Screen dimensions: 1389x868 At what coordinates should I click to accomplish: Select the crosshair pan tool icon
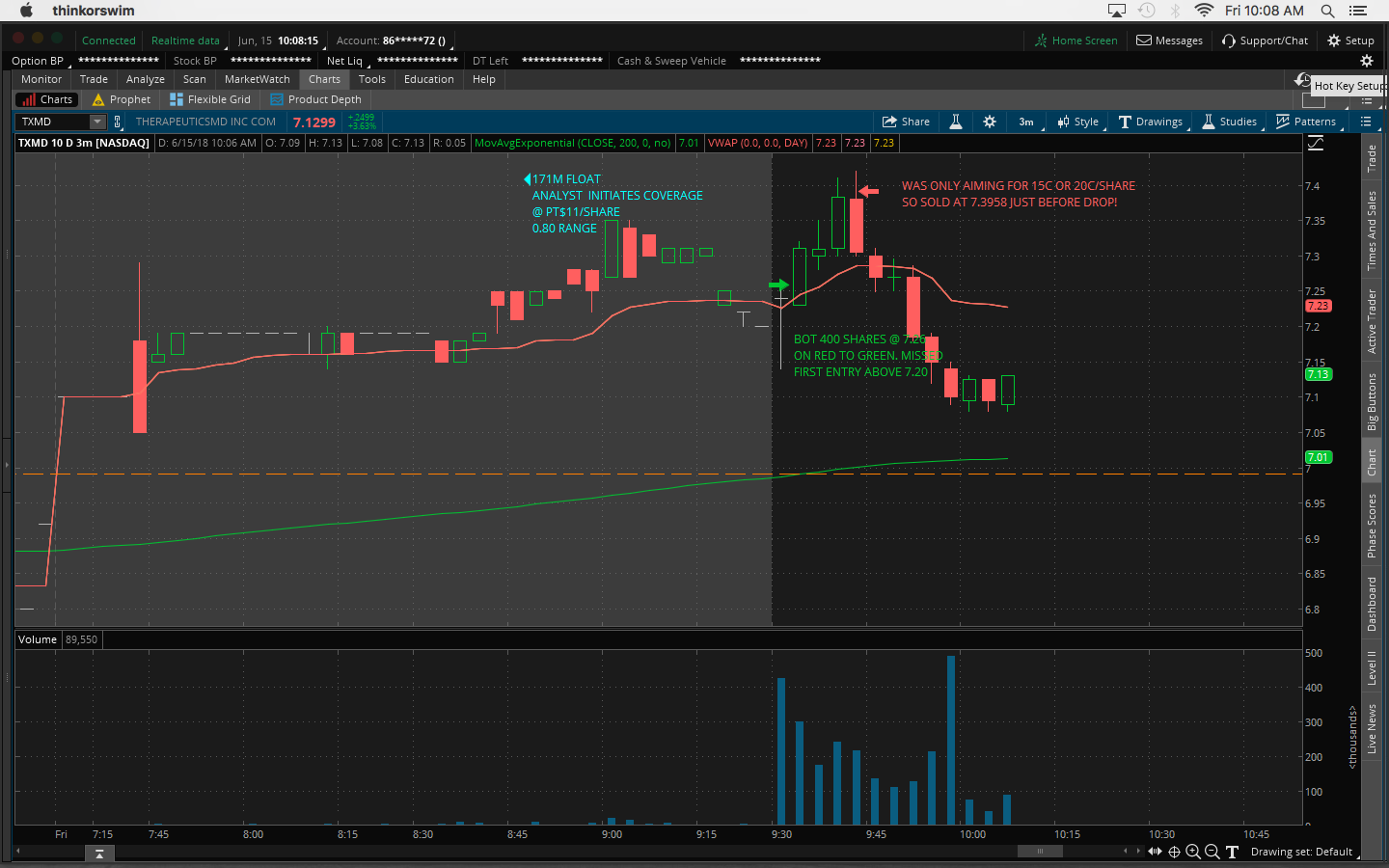click(1174, 852)
